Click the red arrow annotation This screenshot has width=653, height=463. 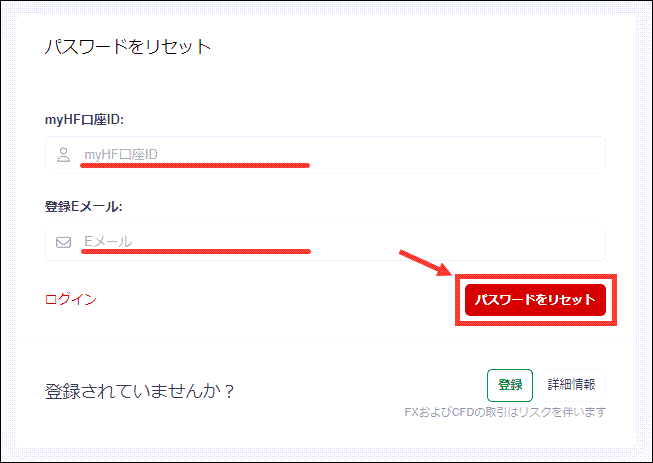[426, 263]
